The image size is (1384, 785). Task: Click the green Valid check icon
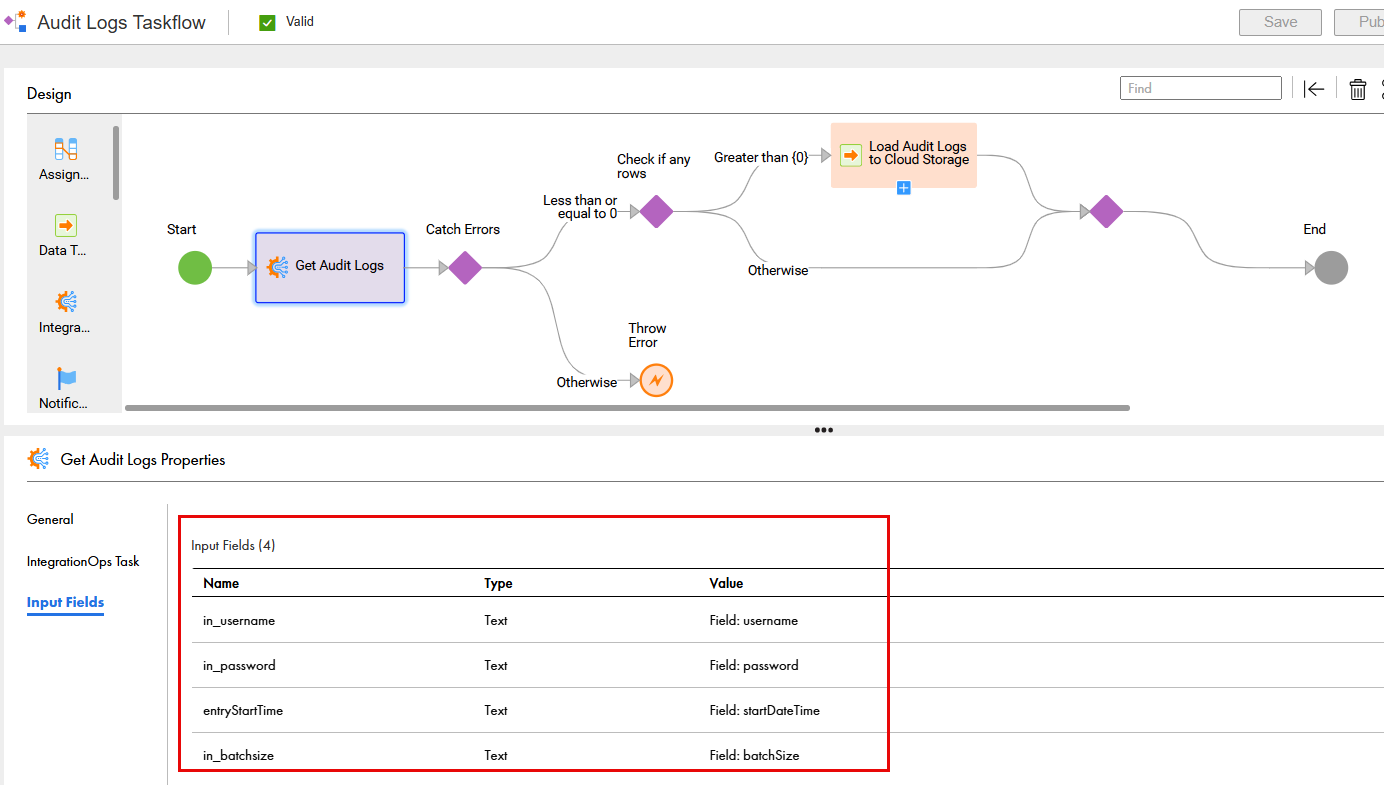[x=267, y=22]
